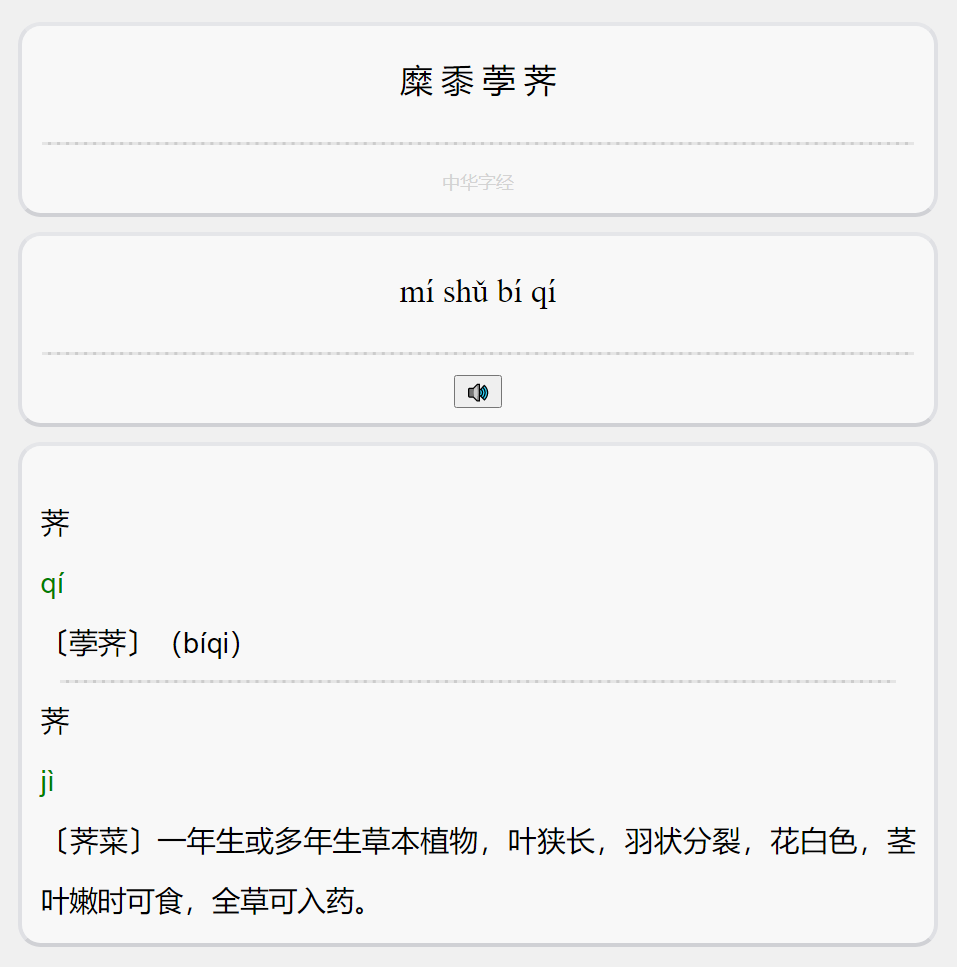Viewport: 957px width, 967px height.
Task: Select the character 荠 in the top heading
Action: [x=540, y=81]
